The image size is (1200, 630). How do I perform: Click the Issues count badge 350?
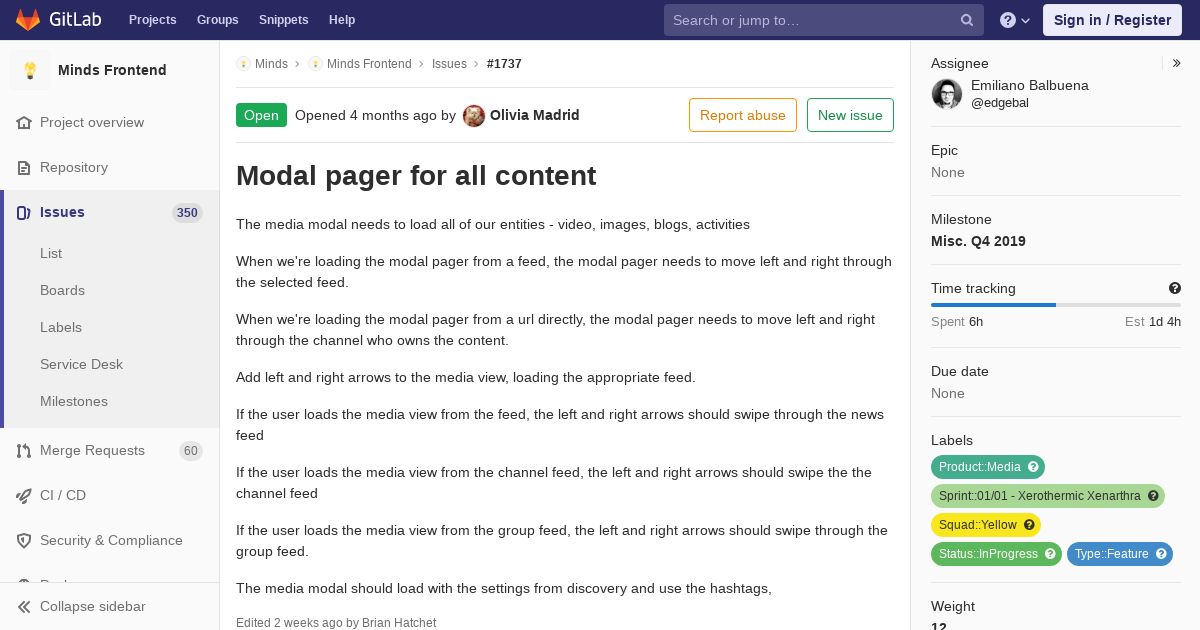click(187, 213)
